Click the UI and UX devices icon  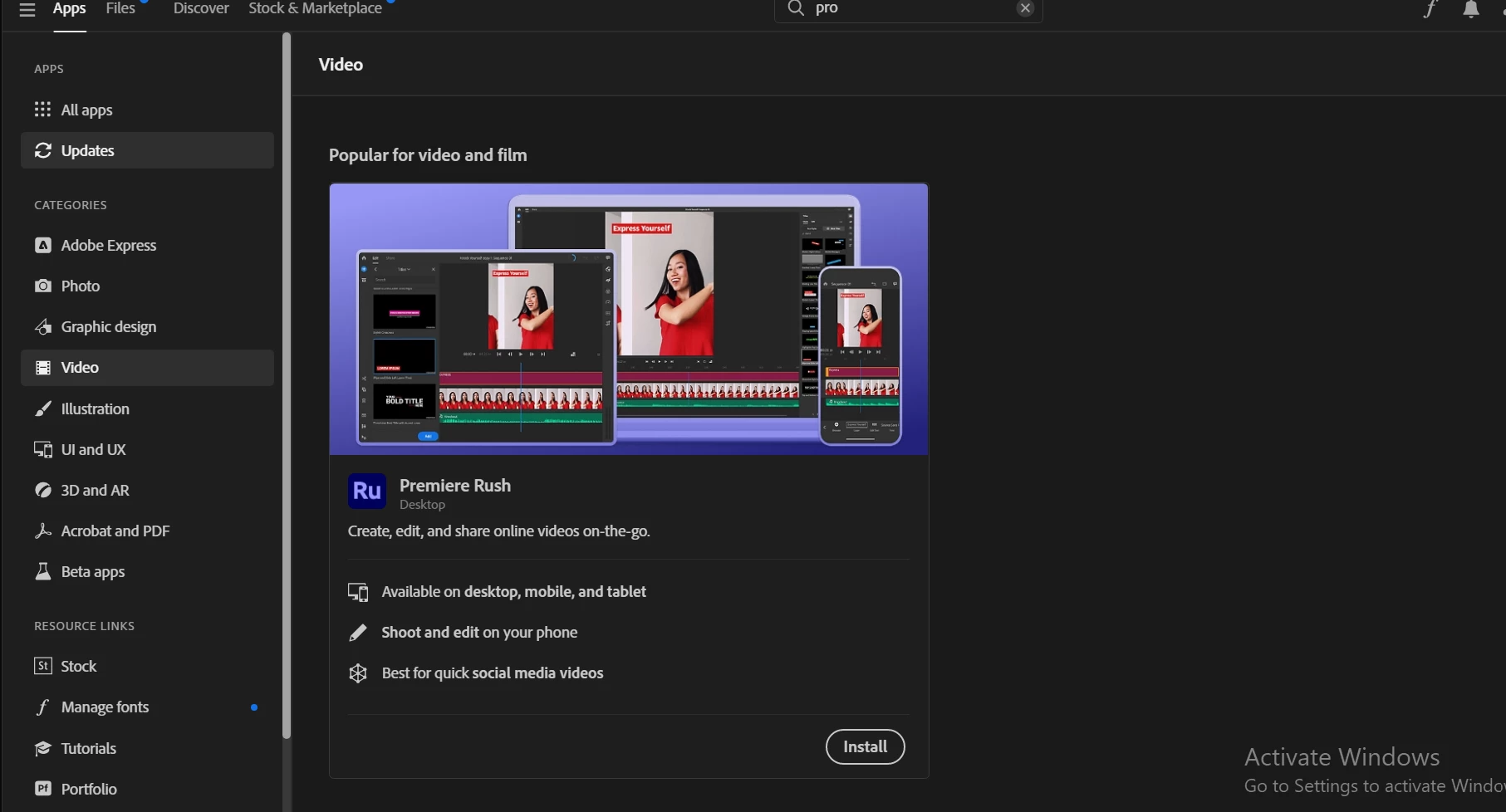pos(43,449)
